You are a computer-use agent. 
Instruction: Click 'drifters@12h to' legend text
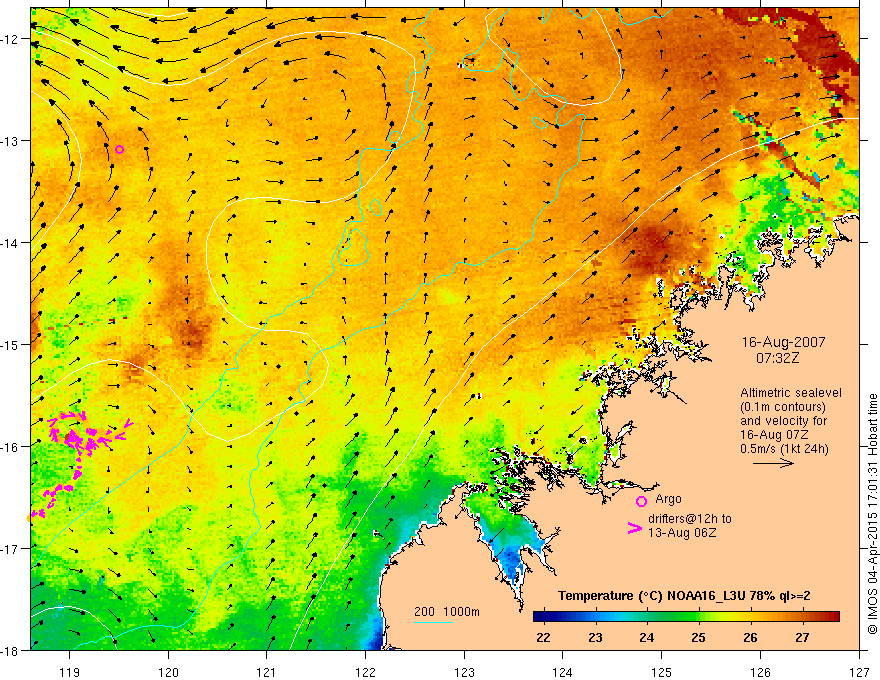690,519
